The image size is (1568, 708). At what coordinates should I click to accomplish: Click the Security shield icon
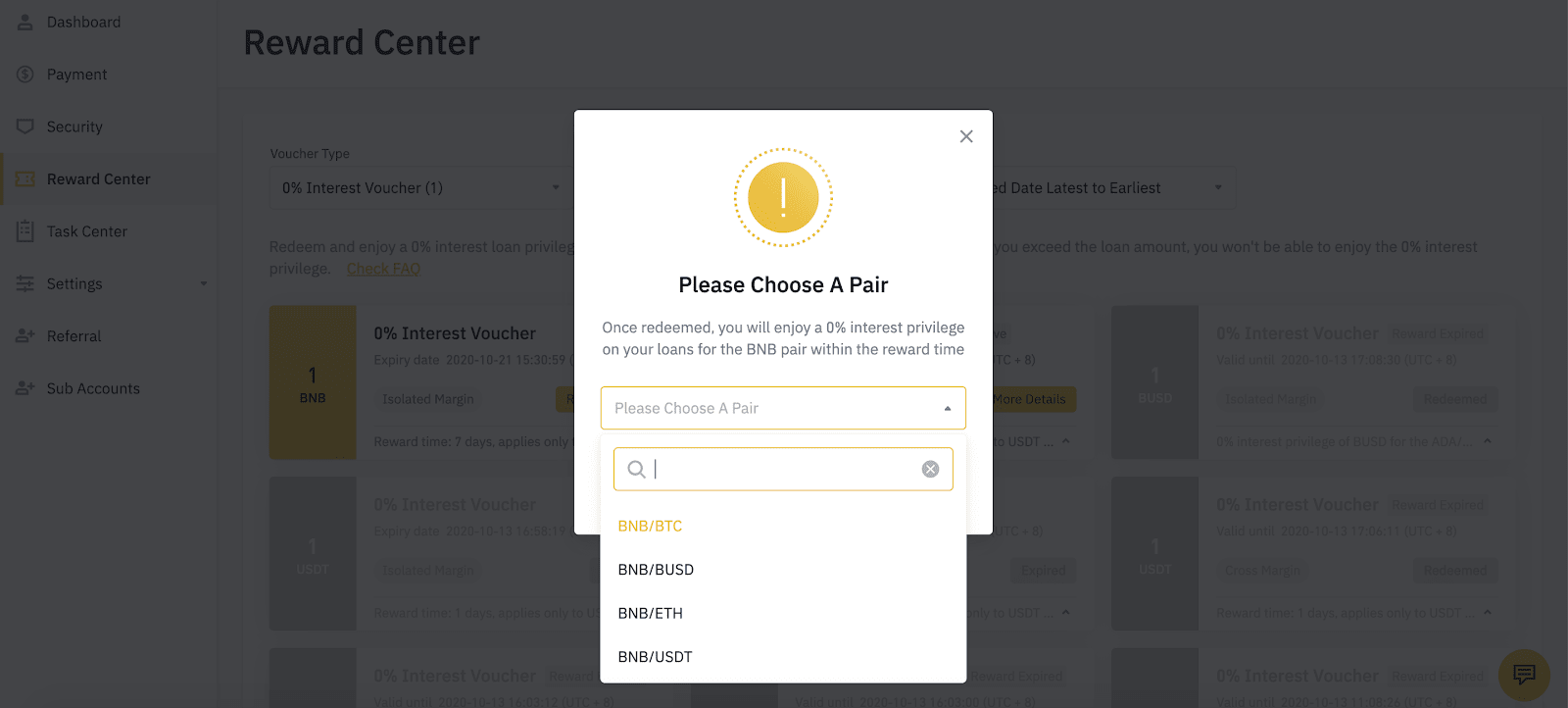pyautogui.click(x=25, y=126)
